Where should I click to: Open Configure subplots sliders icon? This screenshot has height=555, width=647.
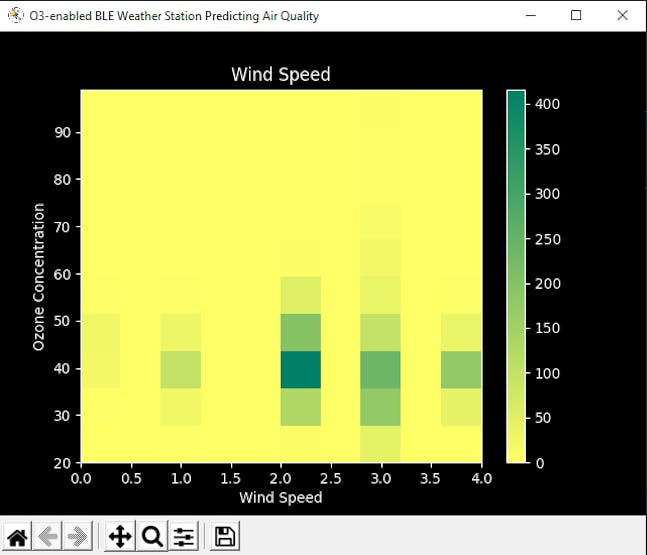tap(184, 536)
